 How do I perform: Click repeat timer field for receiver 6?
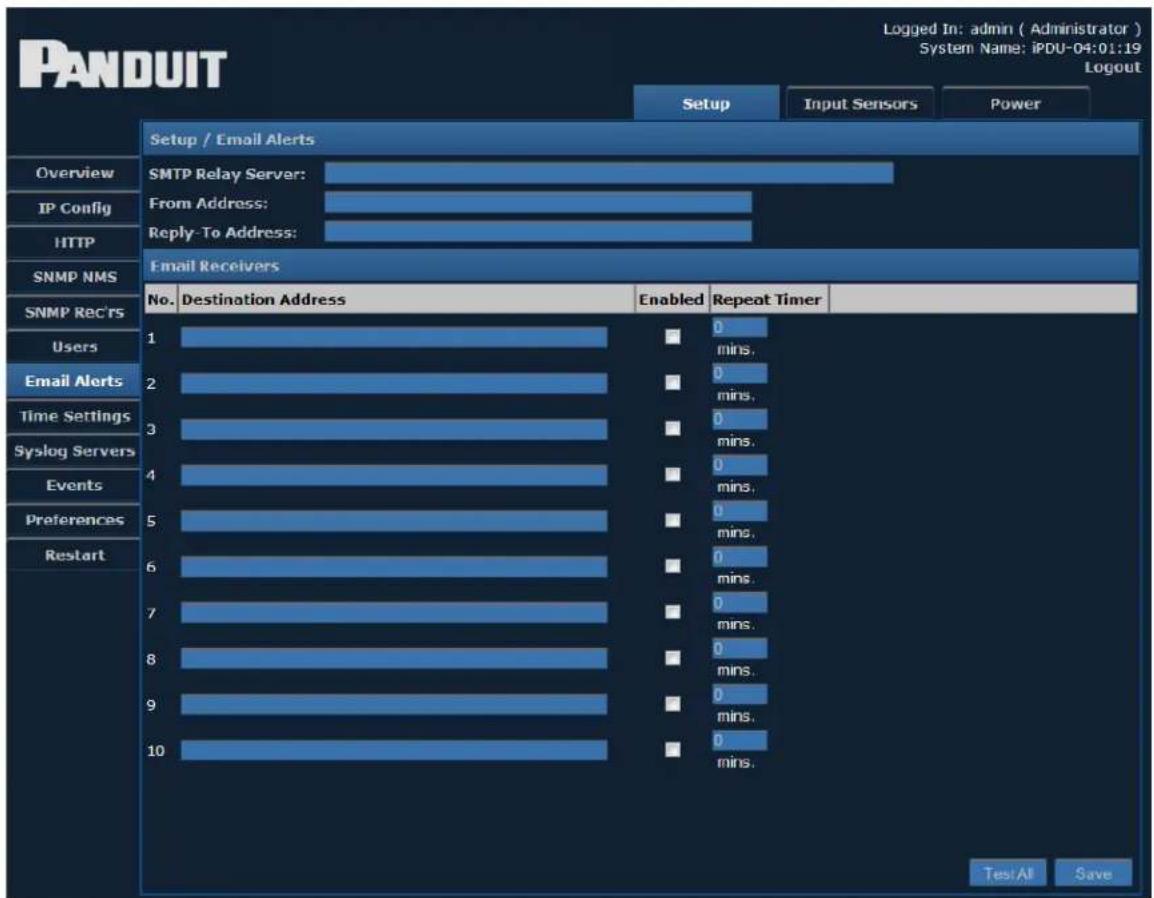(740, 556)
